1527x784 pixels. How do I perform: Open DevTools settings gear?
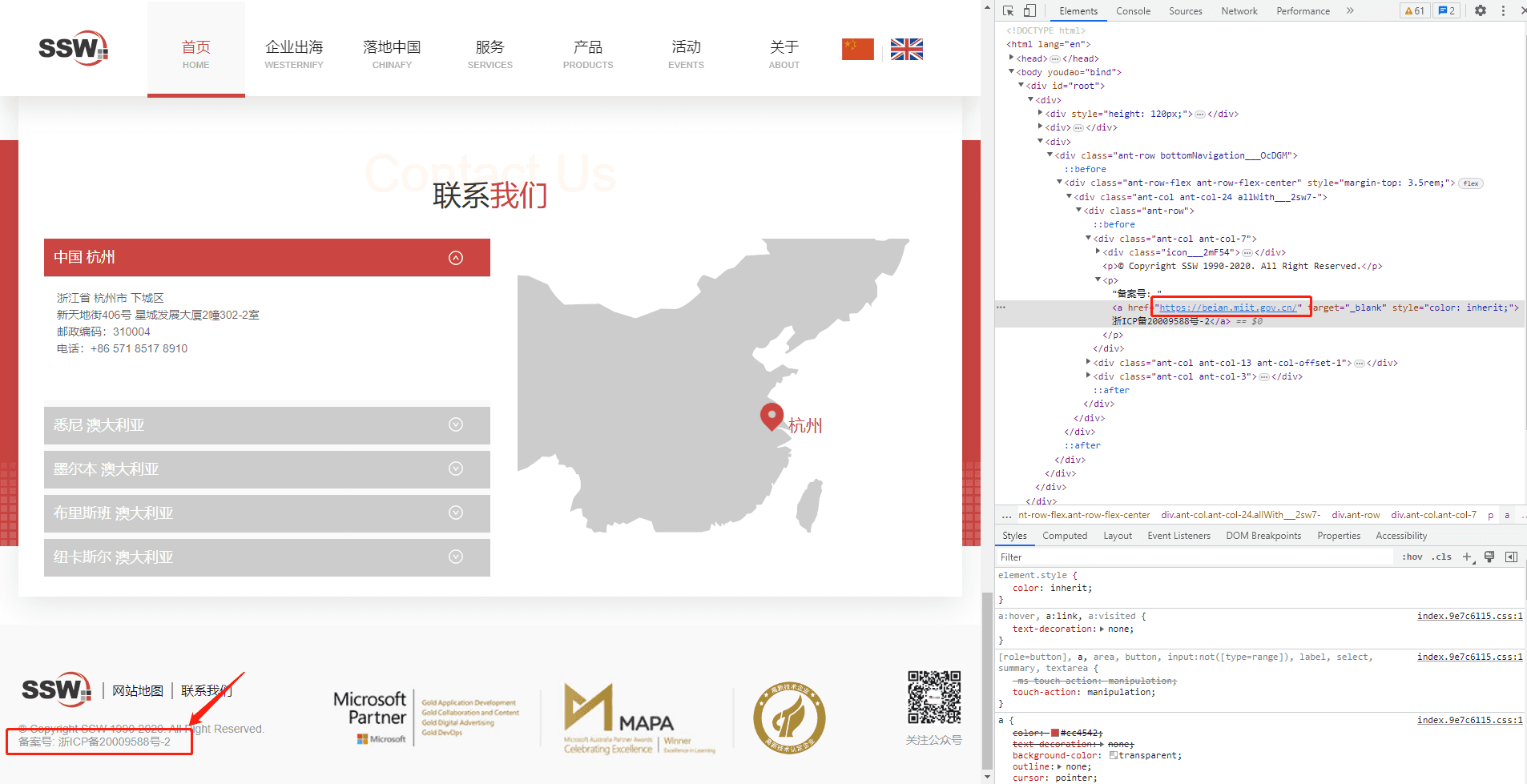[1481, 11]
